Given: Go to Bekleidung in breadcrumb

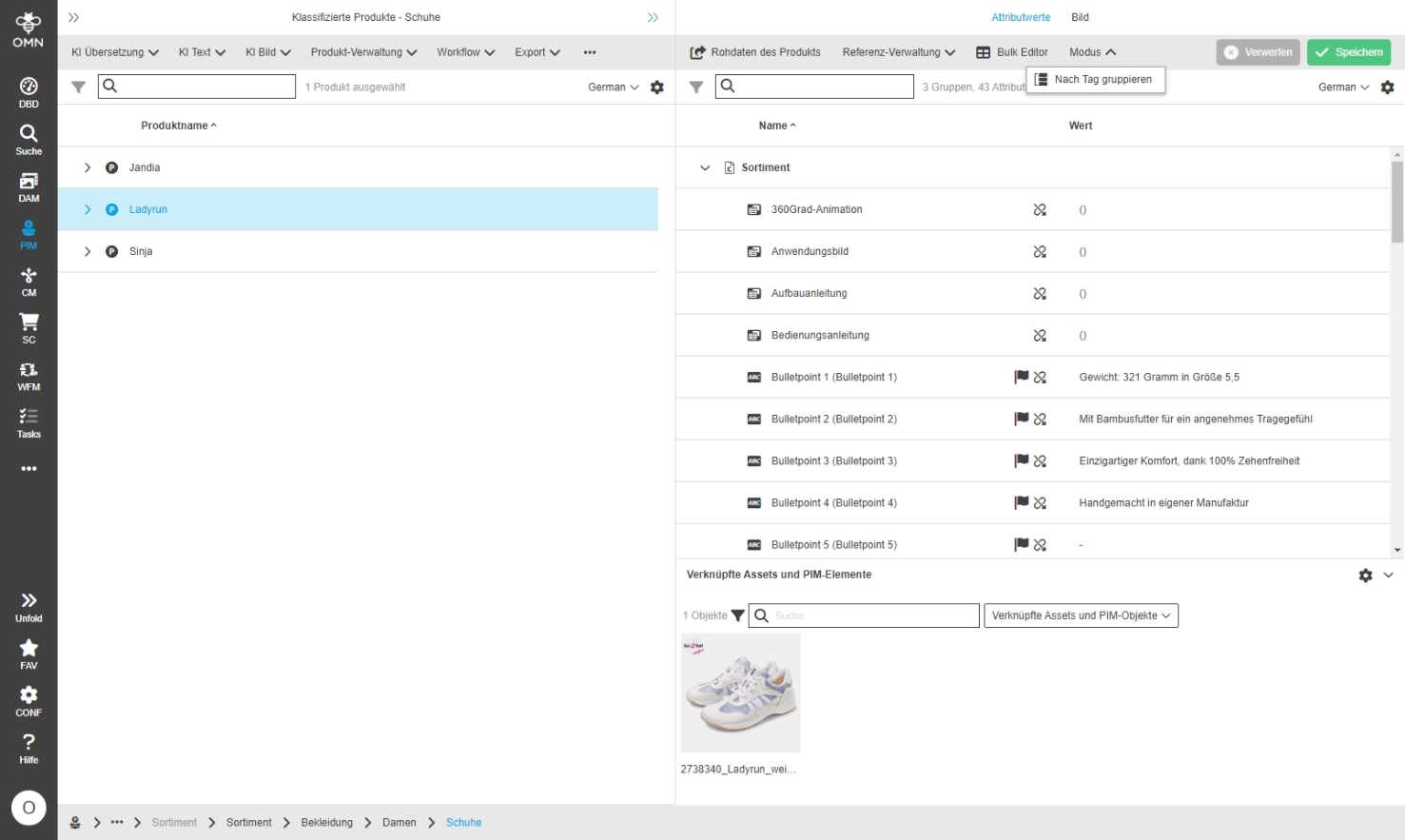Looking at the screenshot, I should [x=327, y=823].
